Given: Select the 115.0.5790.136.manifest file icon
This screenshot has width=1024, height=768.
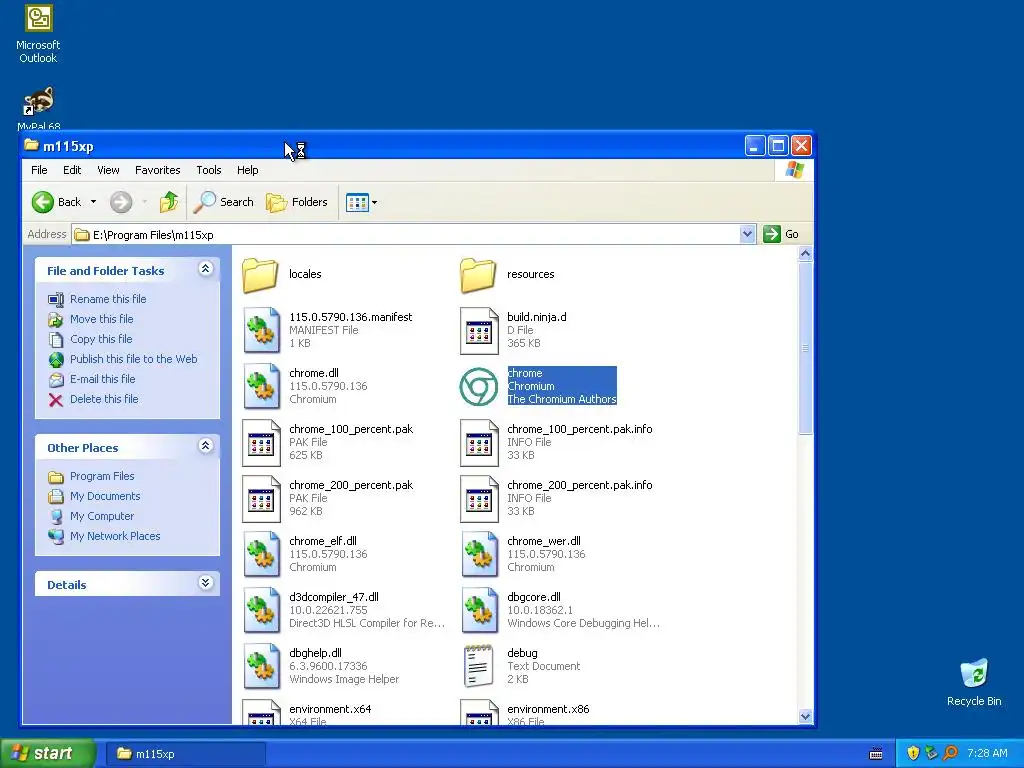Looking at the screenshot, I should click(261, 331).
